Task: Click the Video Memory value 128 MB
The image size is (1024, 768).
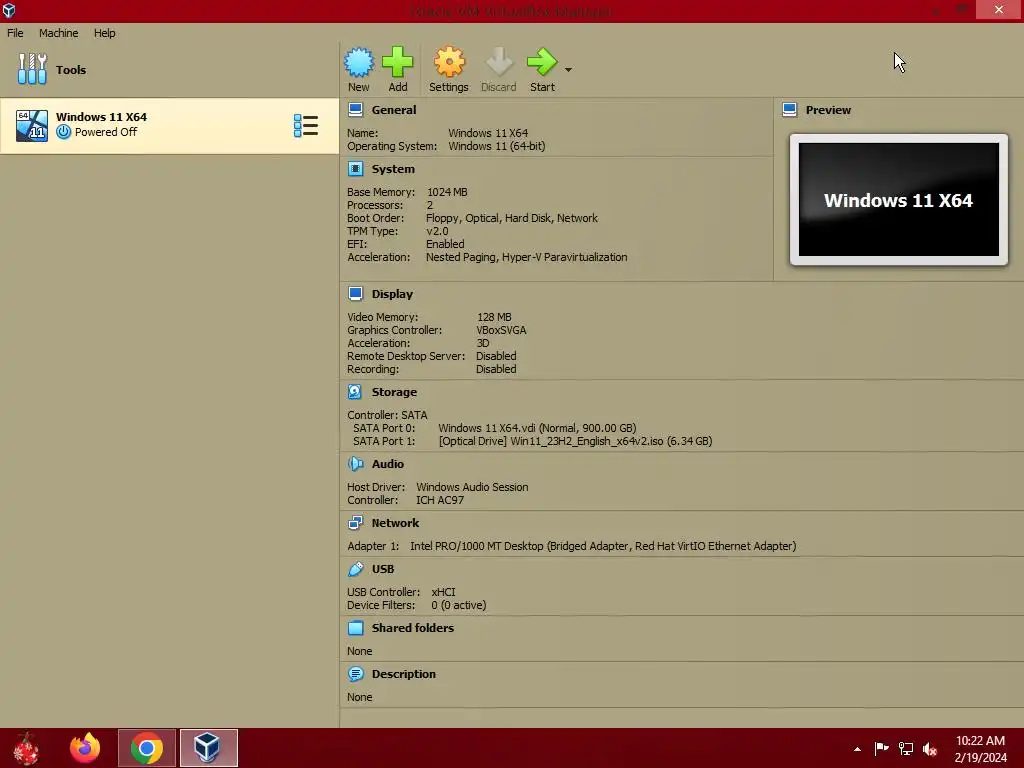Action: point(494,317)
